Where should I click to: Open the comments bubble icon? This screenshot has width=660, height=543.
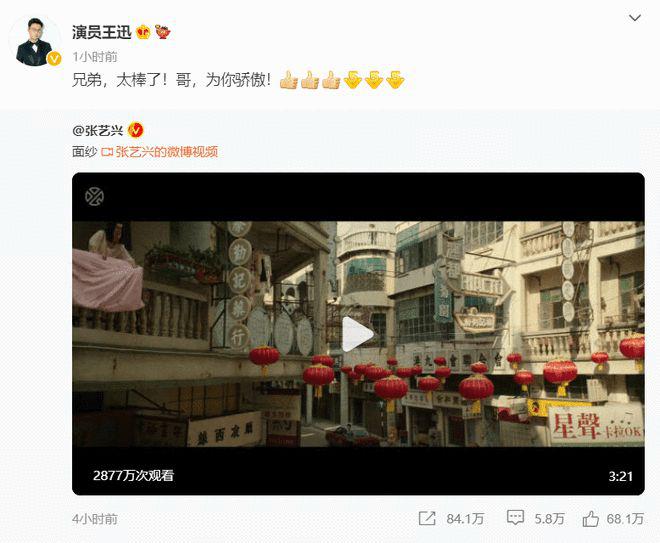(515, 518)
